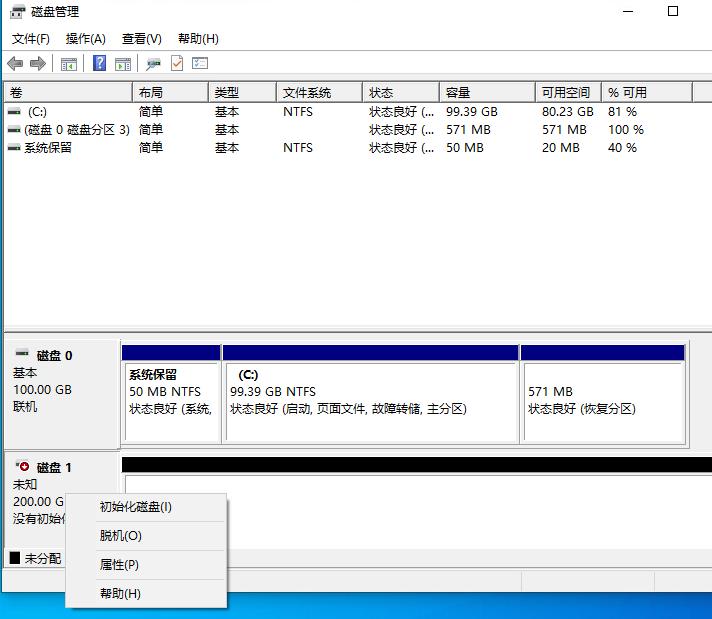
Task: Click the Disk Management app icon in title bar
Action: 17,11
